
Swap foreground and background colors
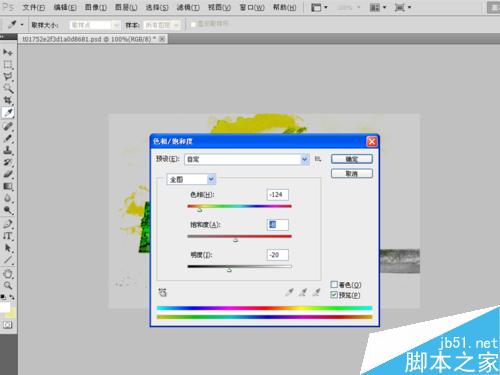(12, 297)
